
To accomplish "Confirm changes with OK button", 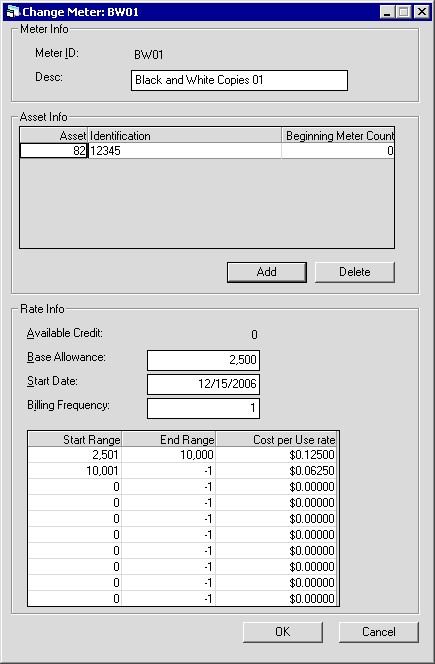I will pos(283,632).
